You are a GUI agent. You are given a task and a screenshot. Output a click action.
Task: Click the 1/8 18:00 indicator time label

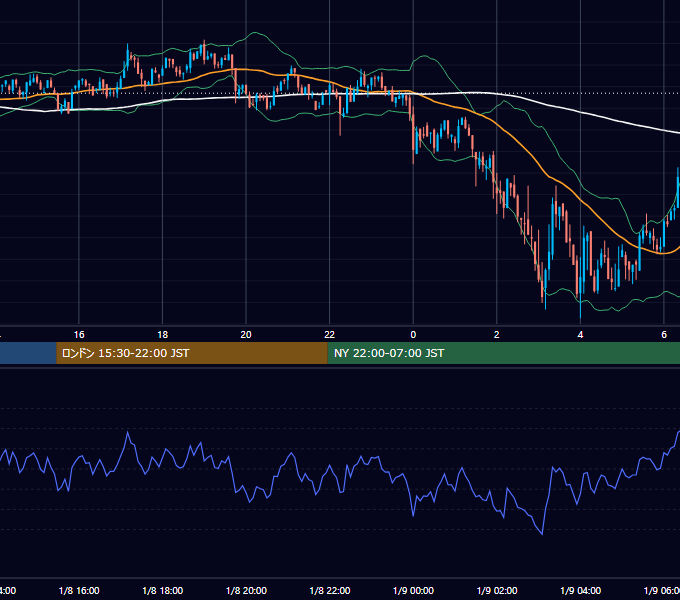coord(163,590)
